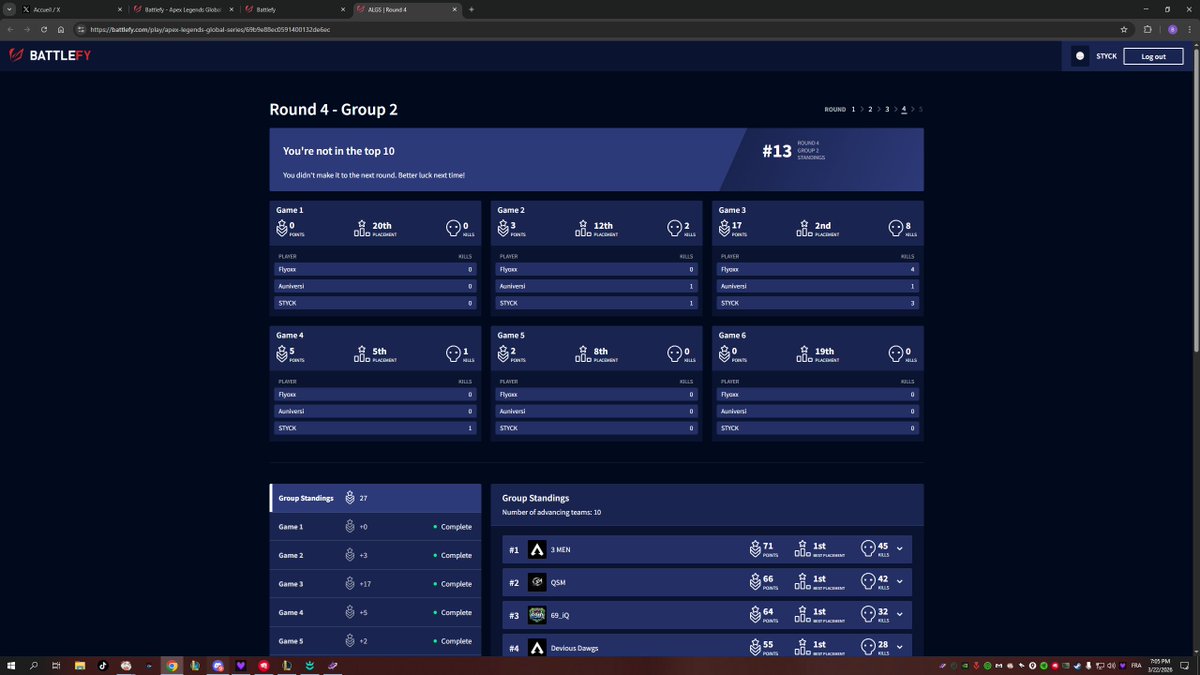Screen dimensions: 1200x675
Task: Click the Auniversi row in Game 2
Action: tap(596, 286)
